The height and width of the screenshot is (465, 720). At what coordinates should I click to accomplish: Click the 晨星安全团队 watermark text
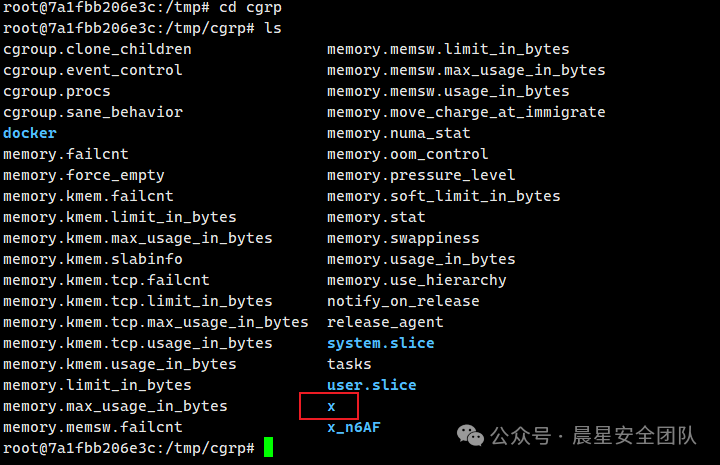click(x=634, y=436)
